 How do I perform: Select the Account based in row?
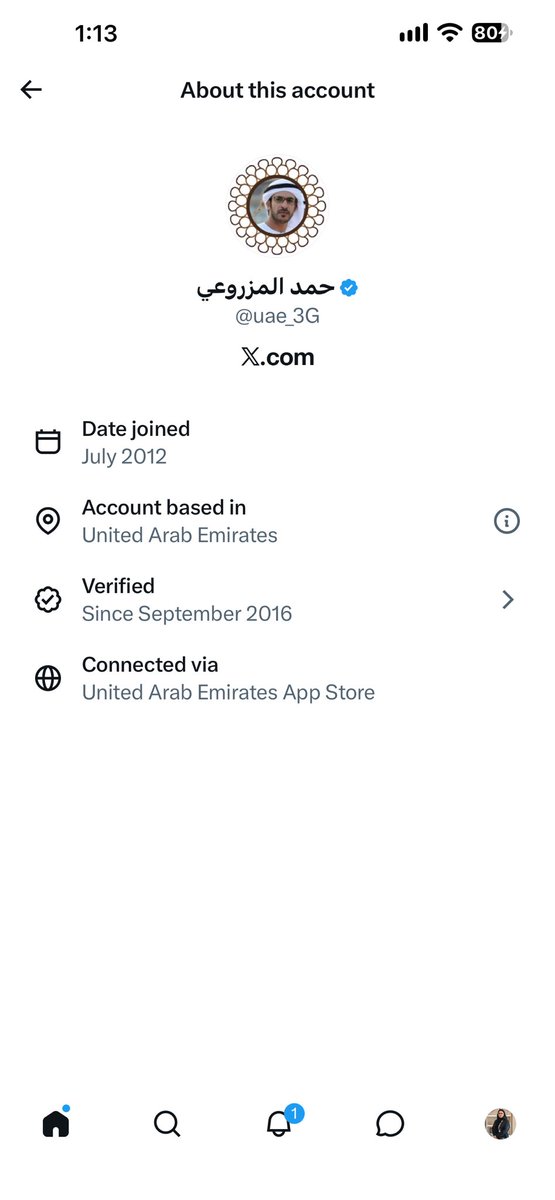(x=277, y=521)
